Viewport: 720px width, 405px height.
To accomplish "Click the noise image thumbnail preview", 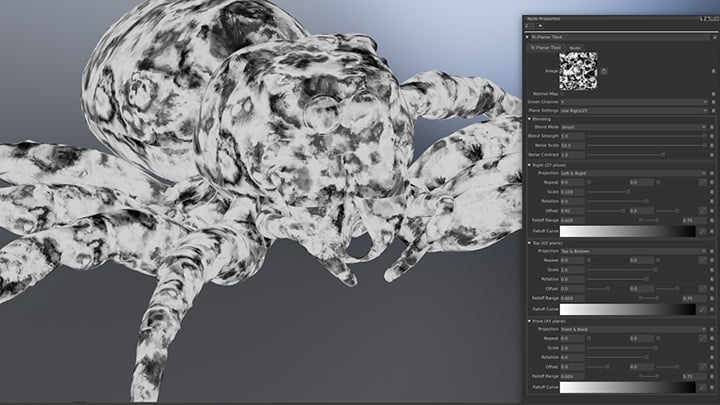I will (578, 71).
